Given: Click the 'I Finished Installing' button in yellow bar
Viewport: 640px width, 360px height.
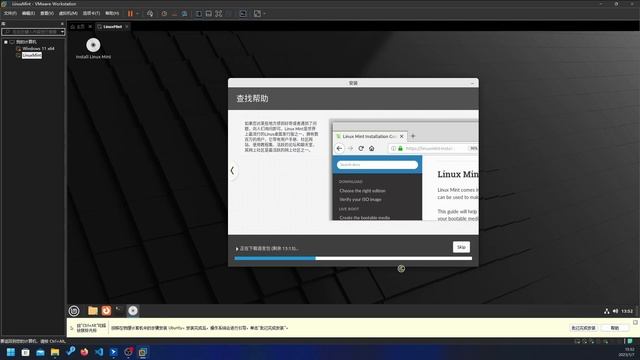Looking at the screenshot, I should (x=583, y=328).
